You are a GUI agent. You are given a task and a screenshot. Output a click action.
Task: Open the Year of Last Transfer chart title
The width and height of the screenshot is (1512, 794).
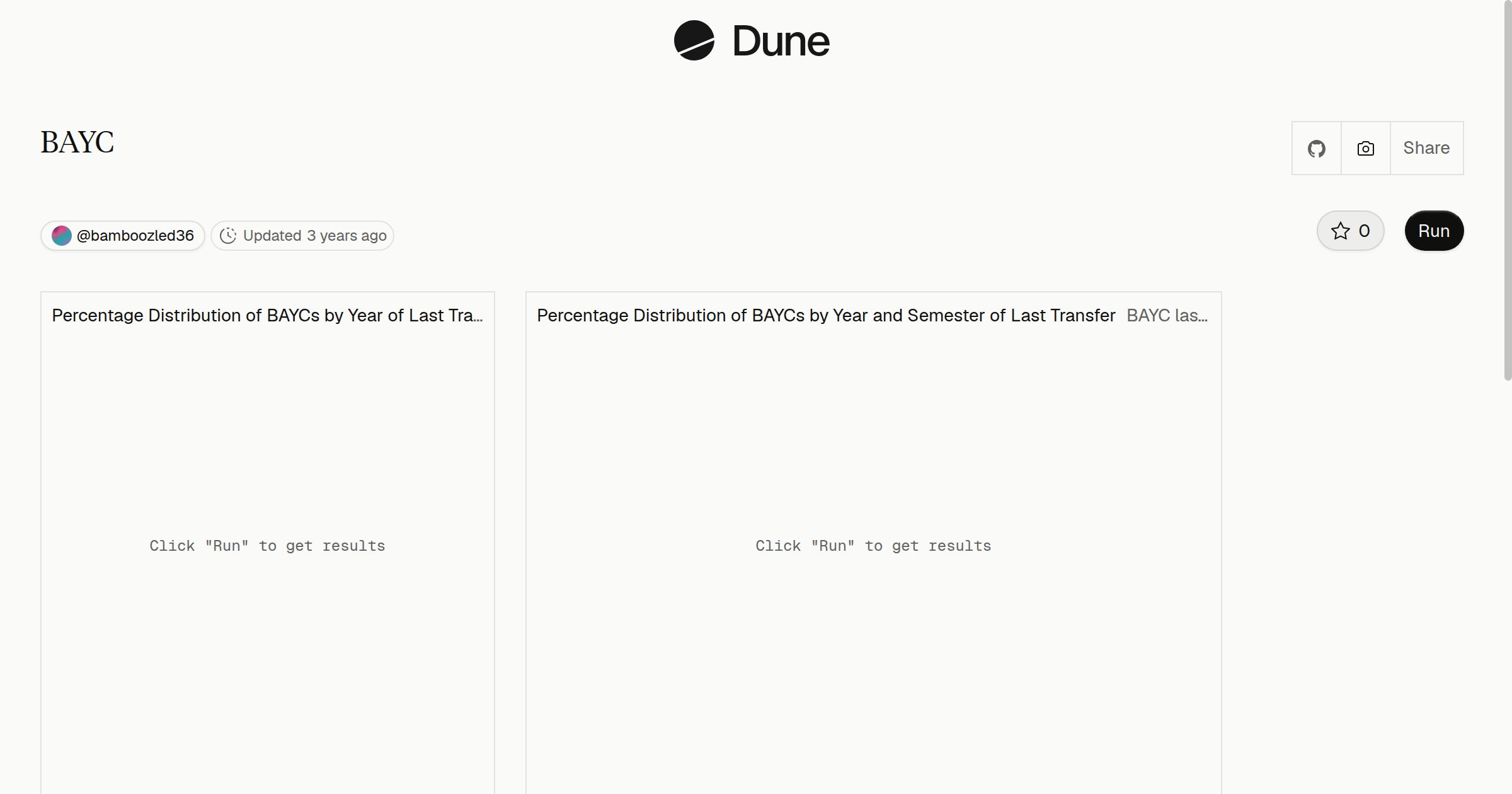267,315
